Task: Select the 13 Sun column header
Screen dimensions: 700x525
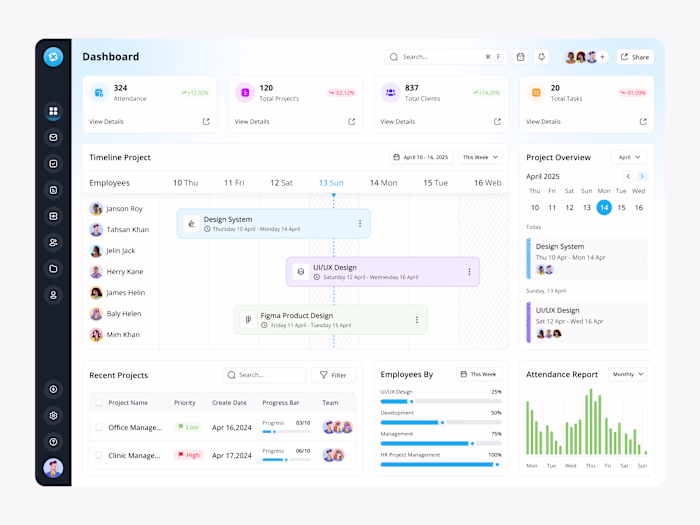Action: (x=331, y=183)
